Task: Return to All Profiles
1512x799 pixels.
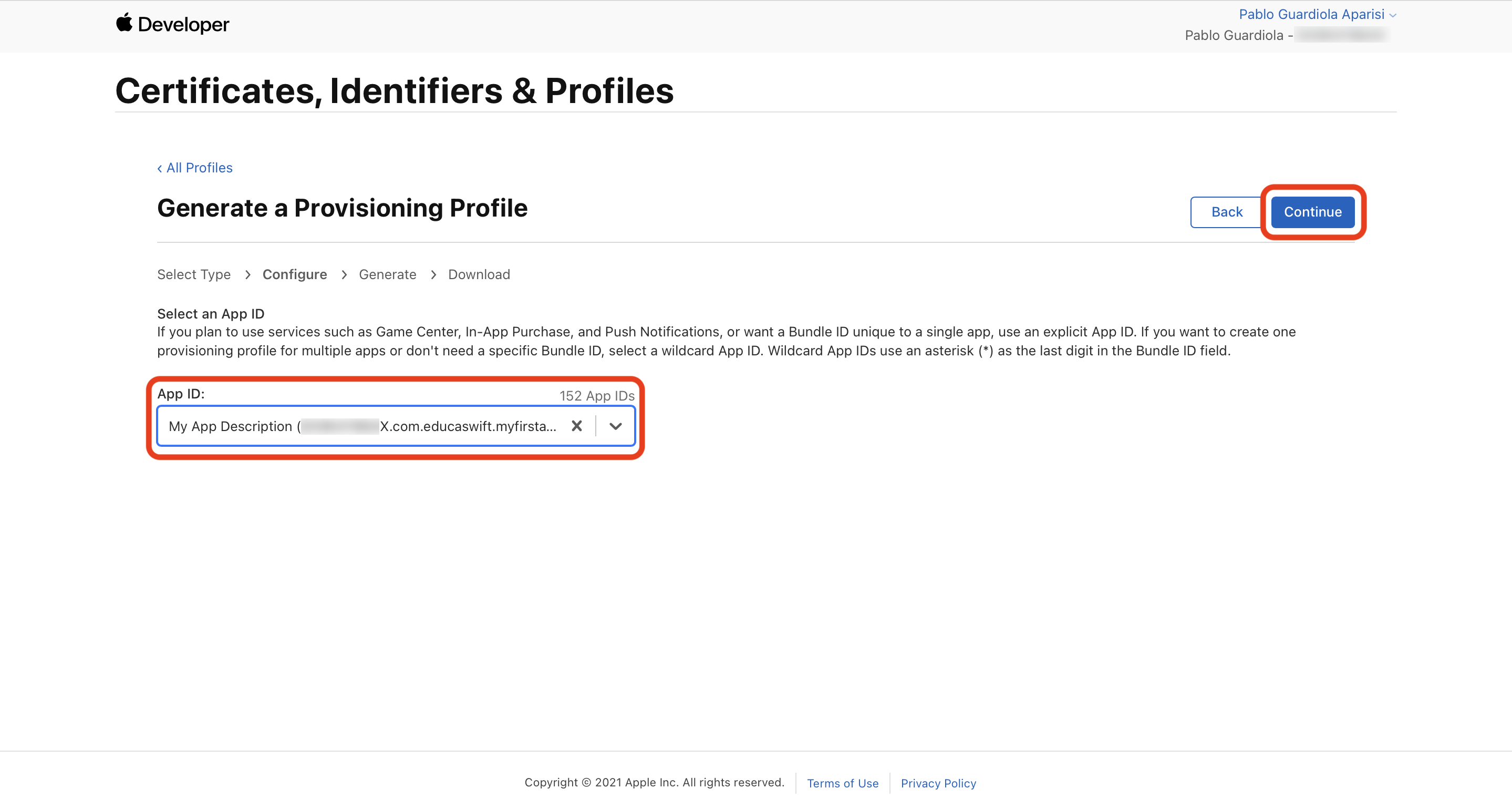Action: point(200,168)
